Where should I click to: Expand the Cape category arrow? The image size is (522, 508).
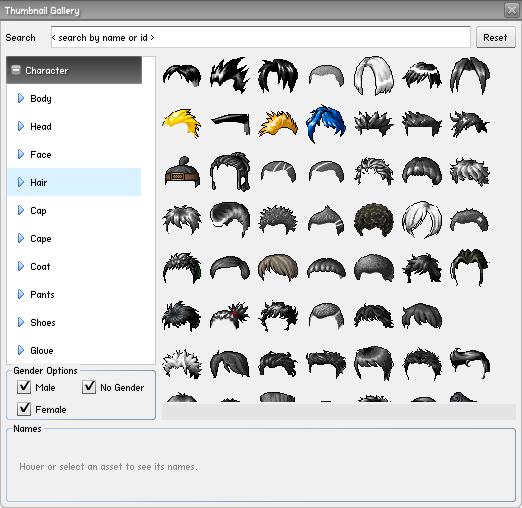(21, 238)
